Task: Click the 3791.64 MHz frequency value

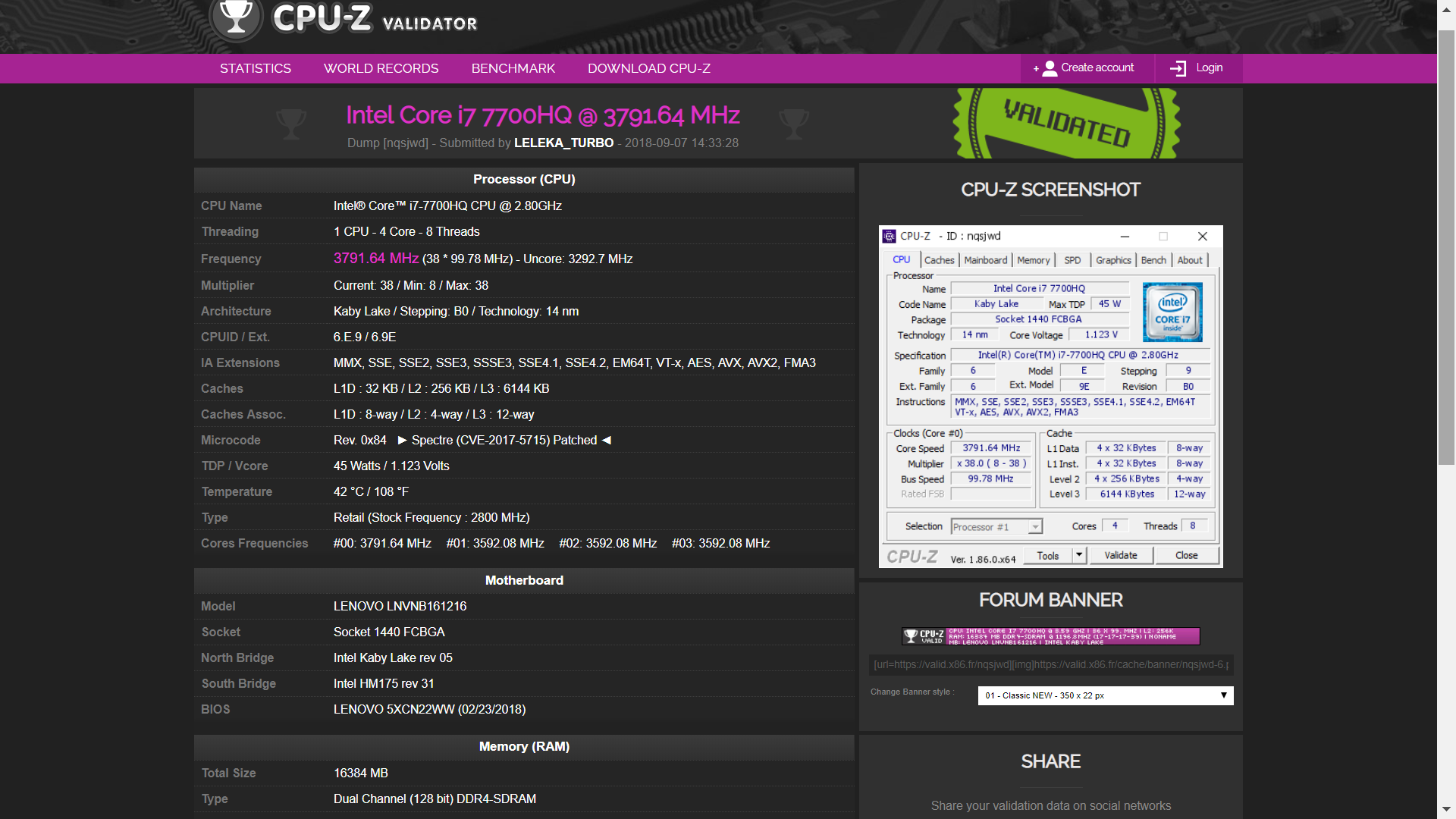Action: point(376,259)
